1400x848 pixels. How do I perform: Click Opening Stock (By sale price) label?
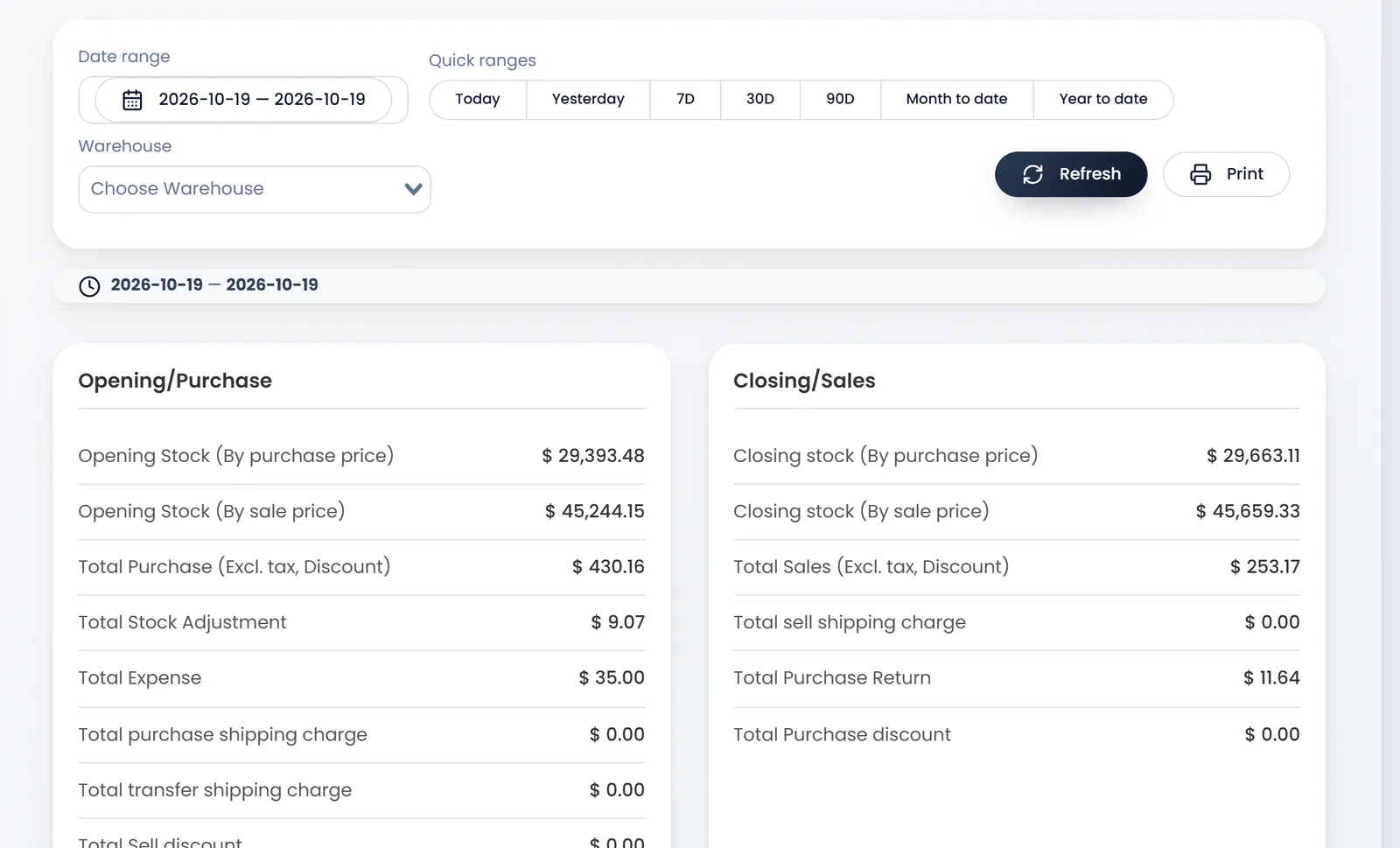[212, 511]
